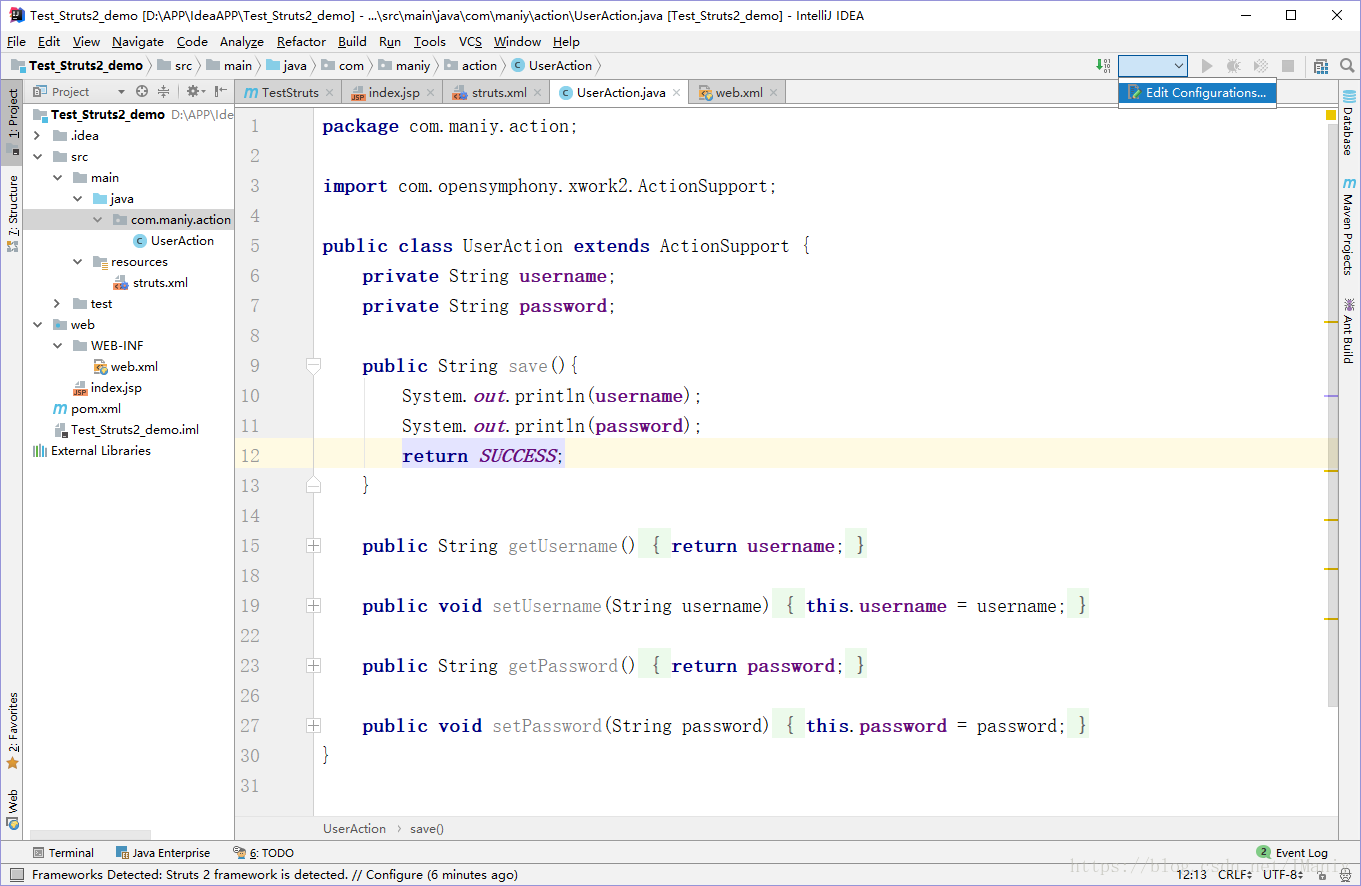
Task: Open Project panel gear settings icon
Action: 195,91
